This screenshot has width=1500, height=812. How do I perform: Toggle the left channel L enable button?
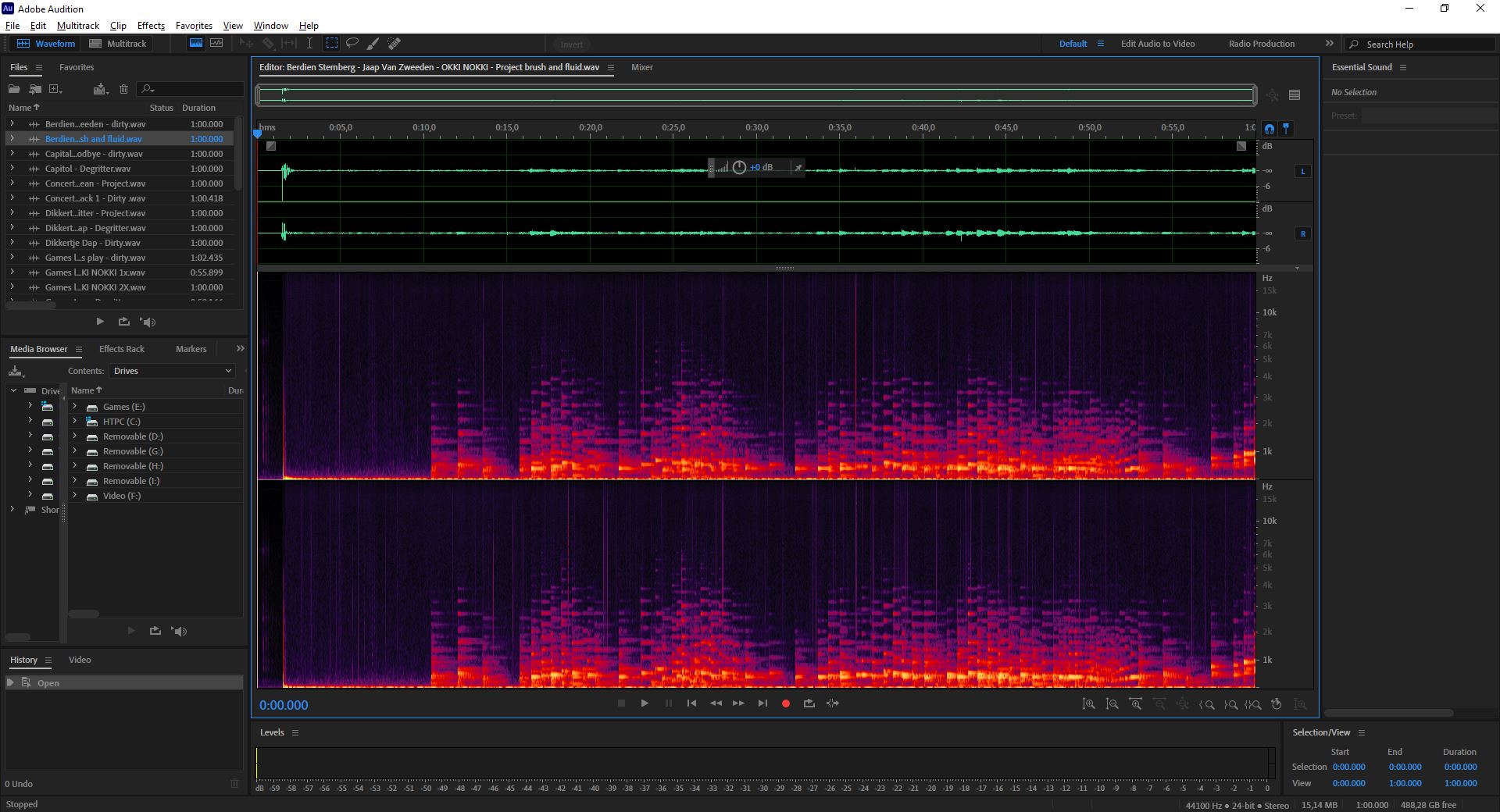(x=1302, y=171)
